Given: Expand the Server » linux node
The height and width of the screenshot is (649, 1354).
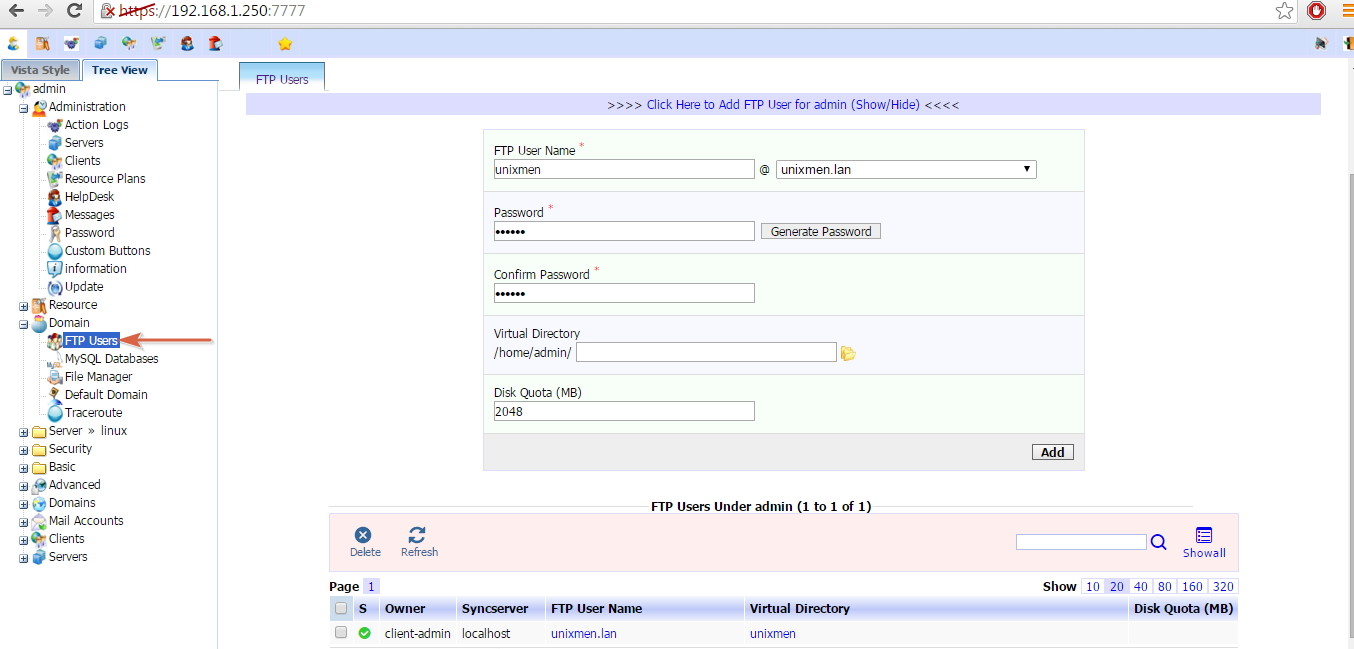Looking at the screenshot, I should 24,432.
